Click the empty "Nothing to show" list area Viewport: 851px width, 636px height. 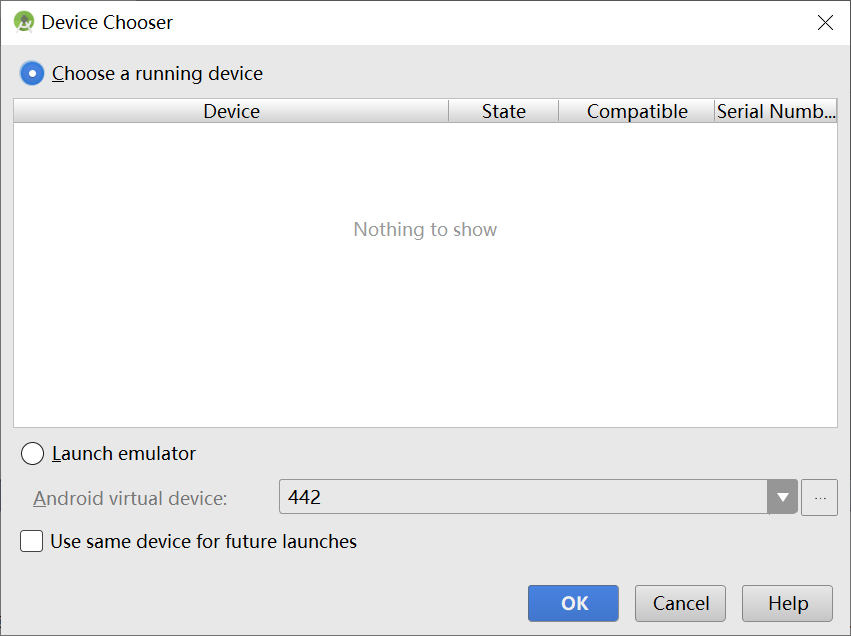[x=425, y=230]
